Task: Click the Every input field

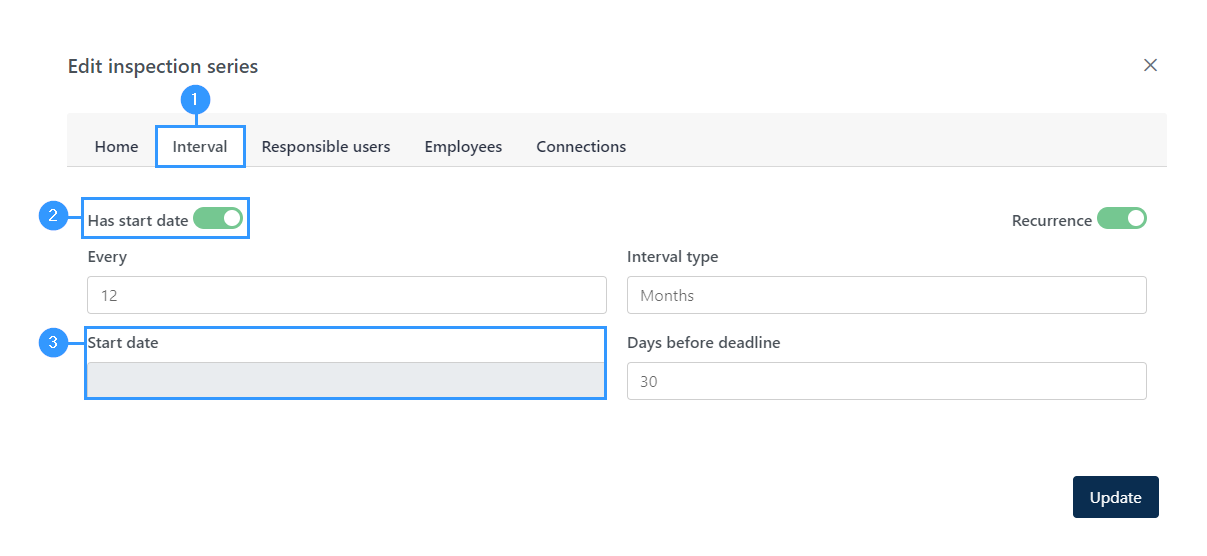Action: pos(347,295)
